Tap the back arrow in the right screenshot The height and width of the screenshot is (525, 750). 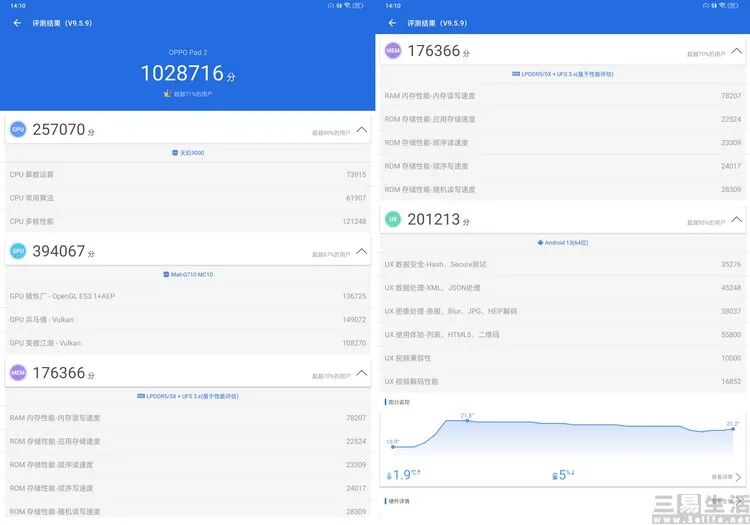coord(392,23)
